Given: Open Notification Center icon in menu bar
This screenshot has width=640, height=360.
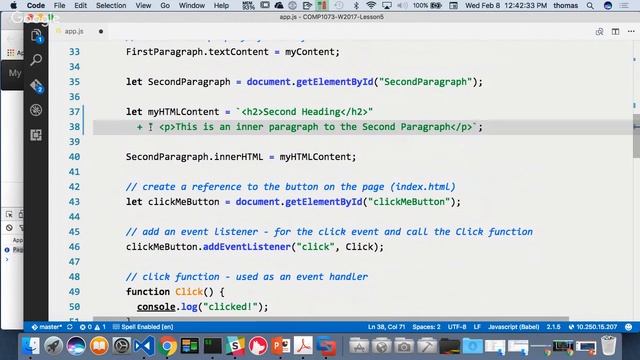Looking at the screenshot, I should 624,5.
